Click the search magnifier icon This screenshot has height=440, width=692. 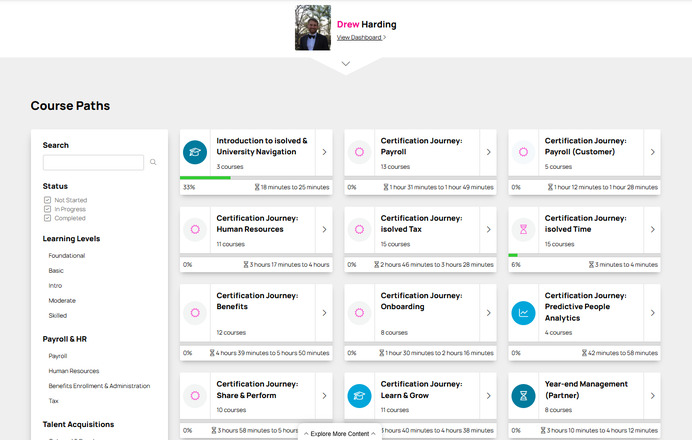[153, 162]
